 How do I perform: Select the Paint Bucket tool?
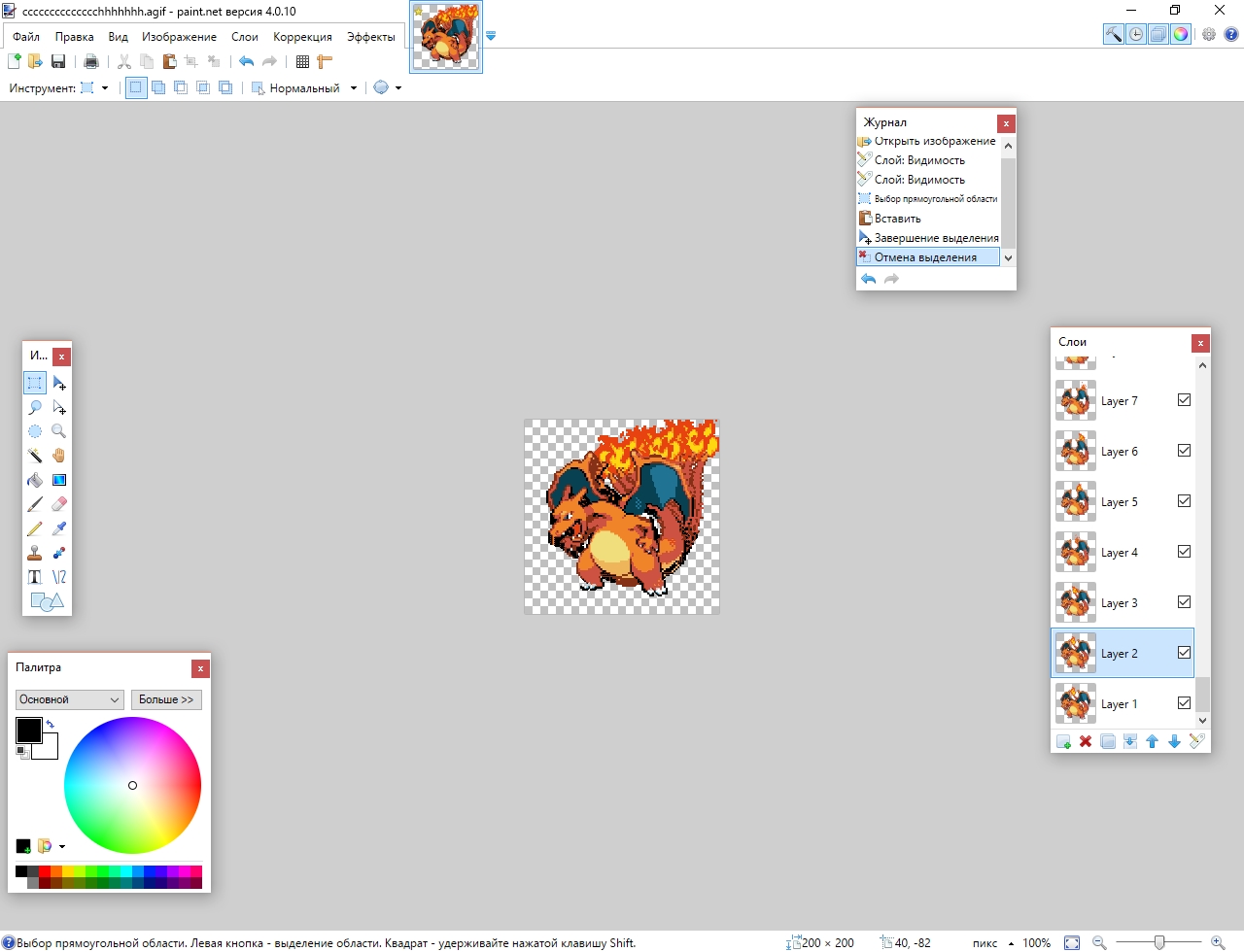pyautogui.click(x=35, y=480)
